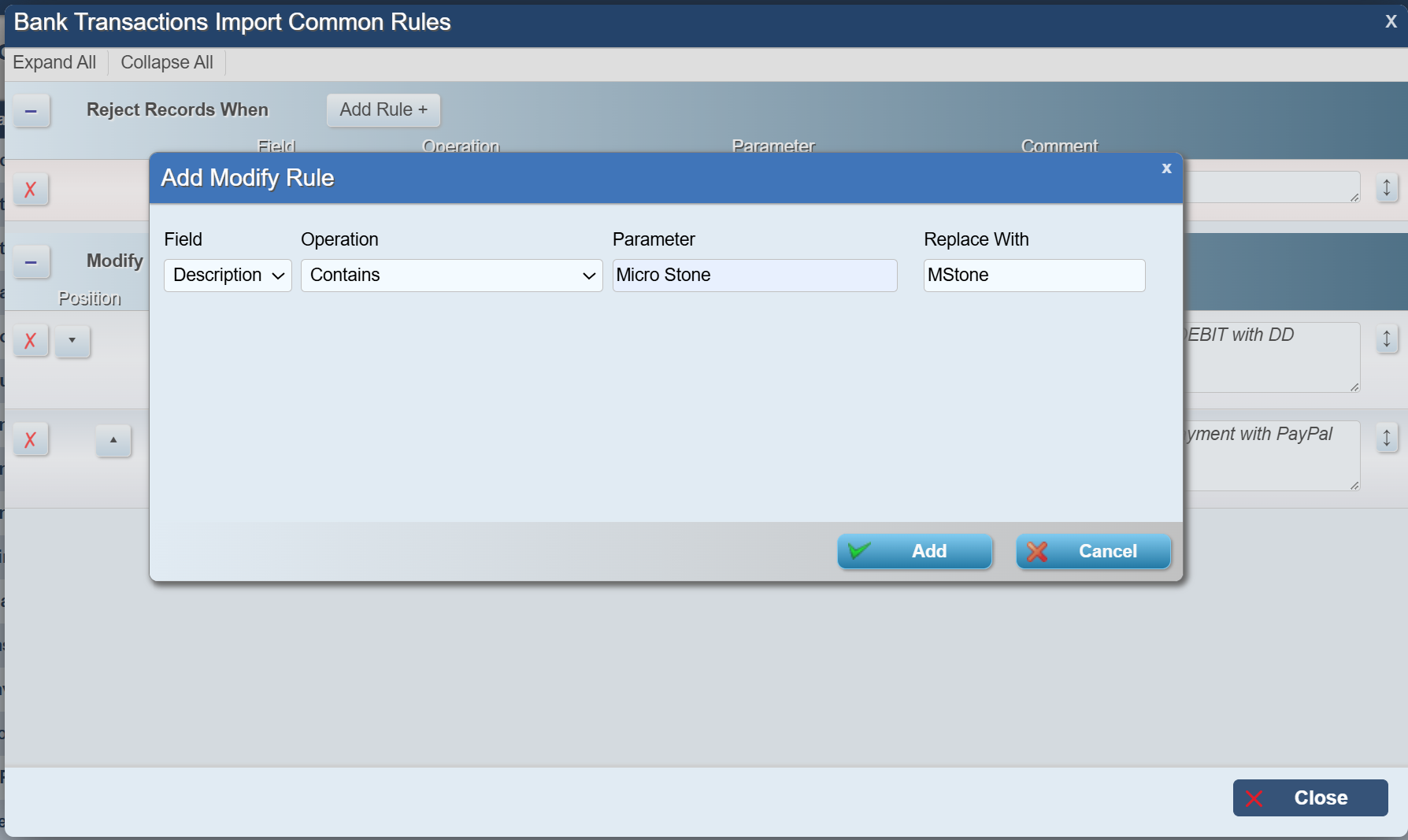This screenshot has width=1408, height=840.
Task: Delete the Reject Records rule with red X
Action: point(31,190)
